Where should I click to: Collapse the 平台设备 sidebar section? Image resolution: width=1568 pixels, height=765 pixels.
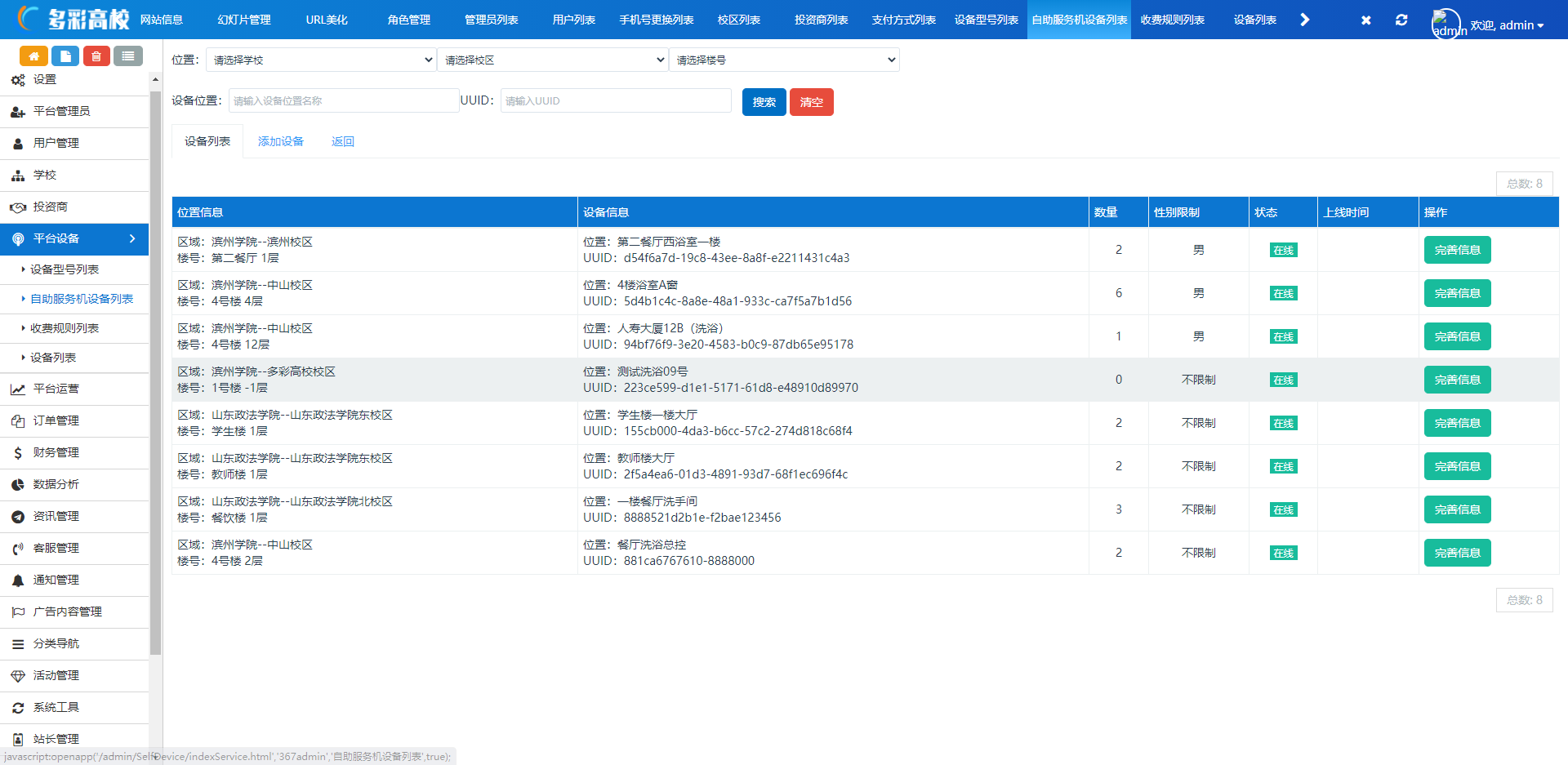[74, 239]
